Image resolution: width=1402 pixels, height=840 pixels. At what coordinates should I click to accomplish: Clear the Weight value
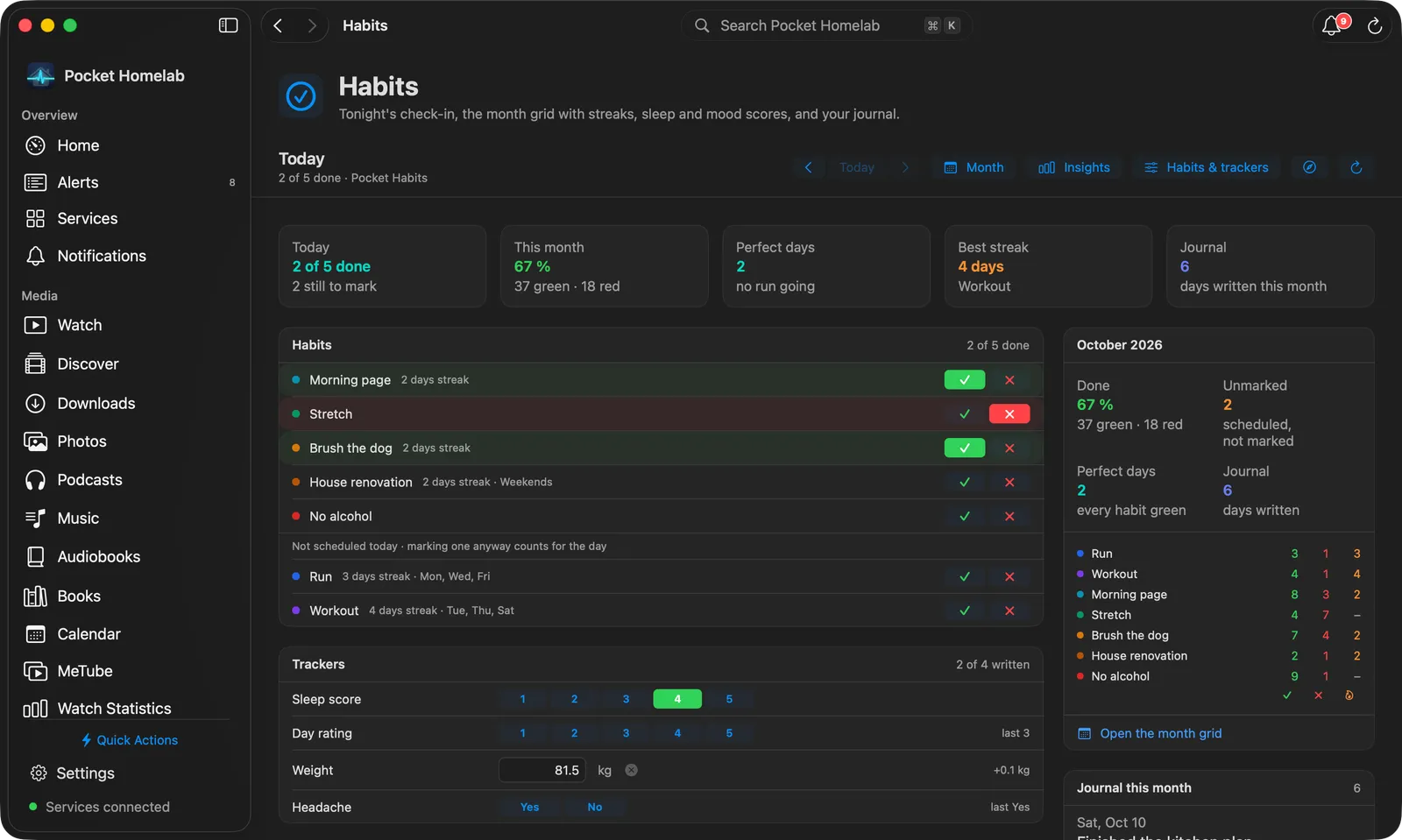pyautogui.click(x=631, y=771)
